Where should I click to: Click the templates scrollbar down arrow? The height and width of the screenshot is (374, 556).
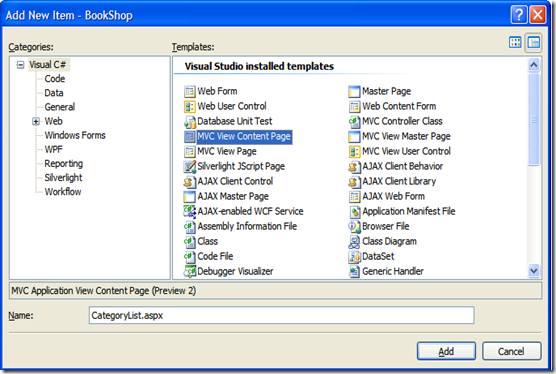(534, 271)
